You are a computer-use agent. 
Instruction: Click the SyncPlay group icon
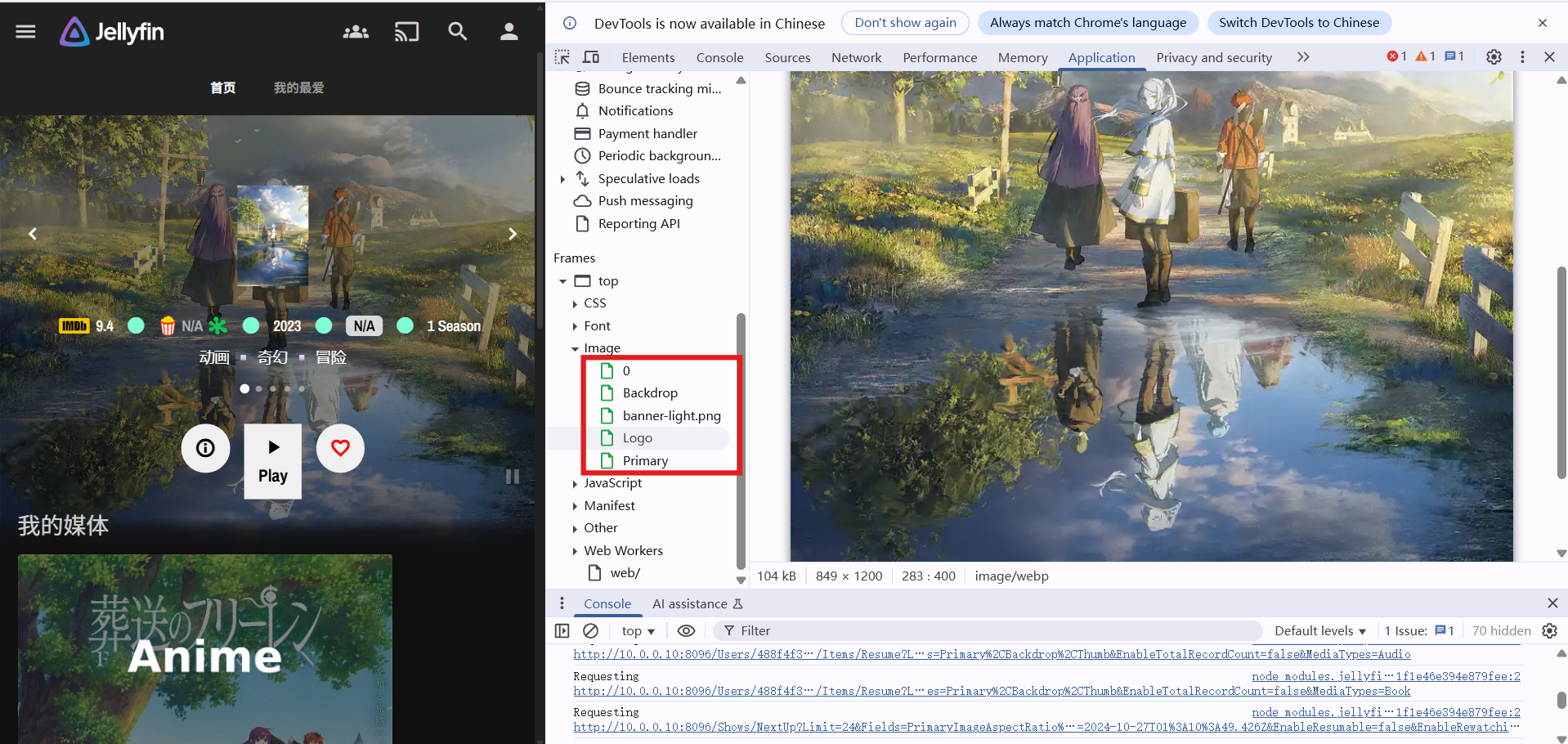click(356, 32)
